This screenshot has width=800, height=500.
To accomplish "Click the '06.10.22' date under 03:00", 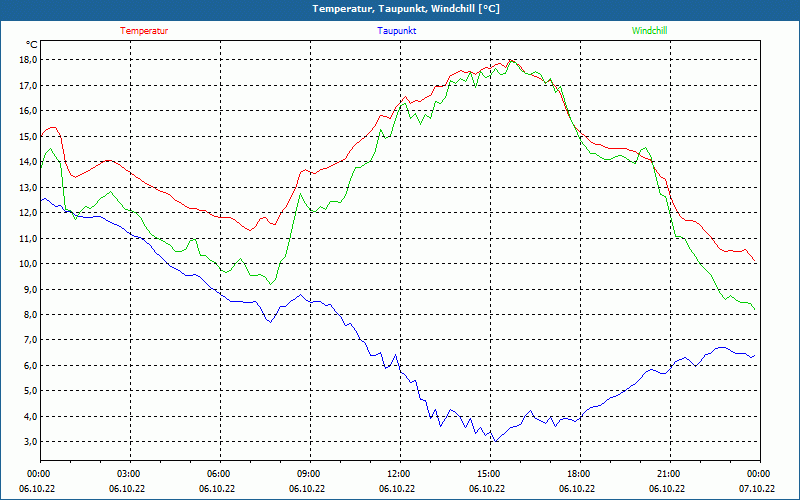I will point(127,489).
